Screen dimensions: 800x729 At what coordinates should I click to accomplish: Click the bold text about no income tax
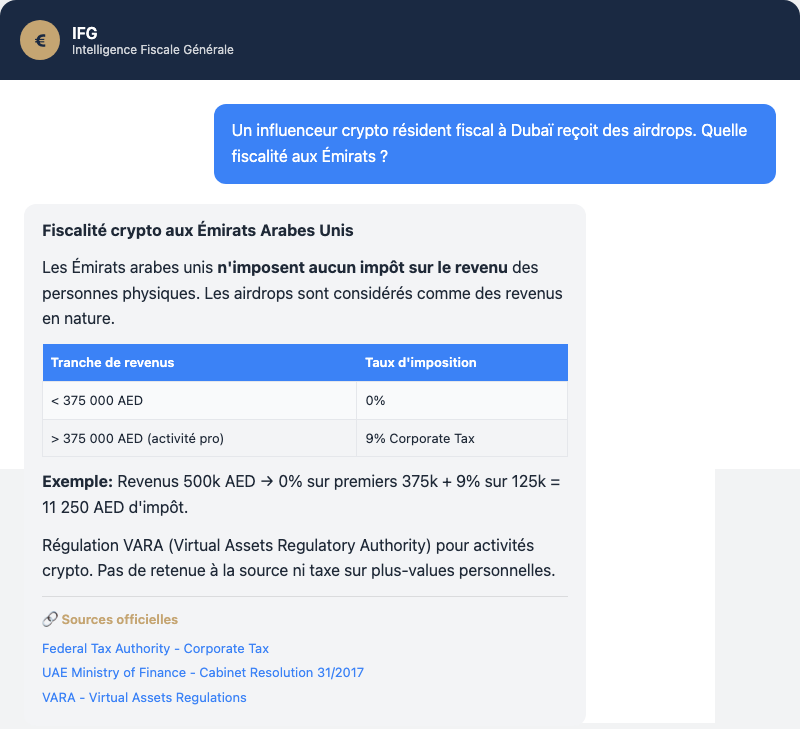(x=362, y=268)
